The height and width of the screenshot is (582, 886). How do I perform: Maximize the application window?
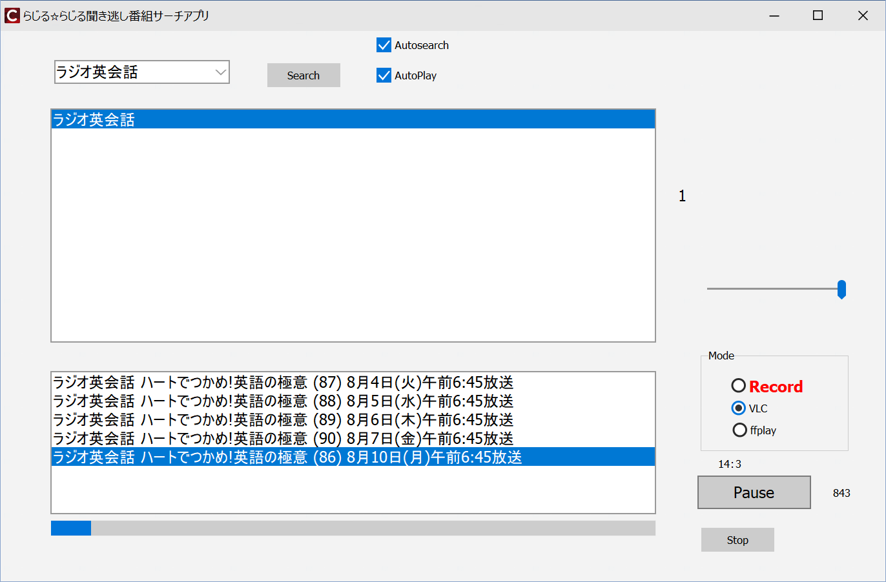click(818, 16)
